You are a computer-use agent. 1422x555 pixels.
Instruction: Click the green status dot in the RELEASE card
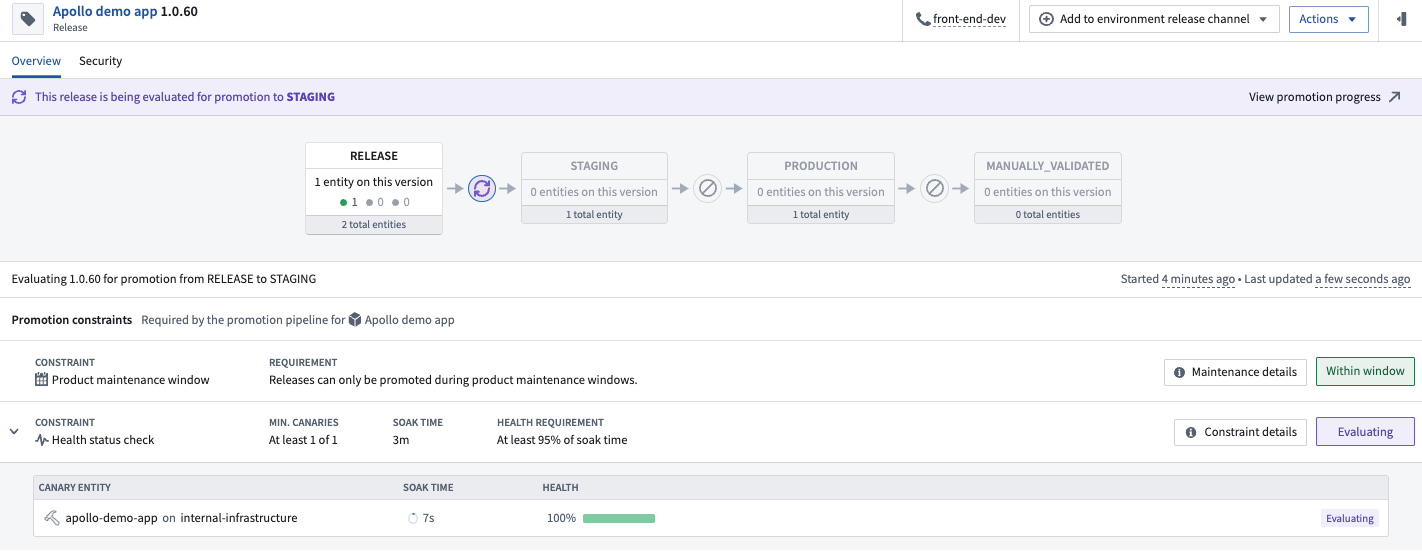344,202
